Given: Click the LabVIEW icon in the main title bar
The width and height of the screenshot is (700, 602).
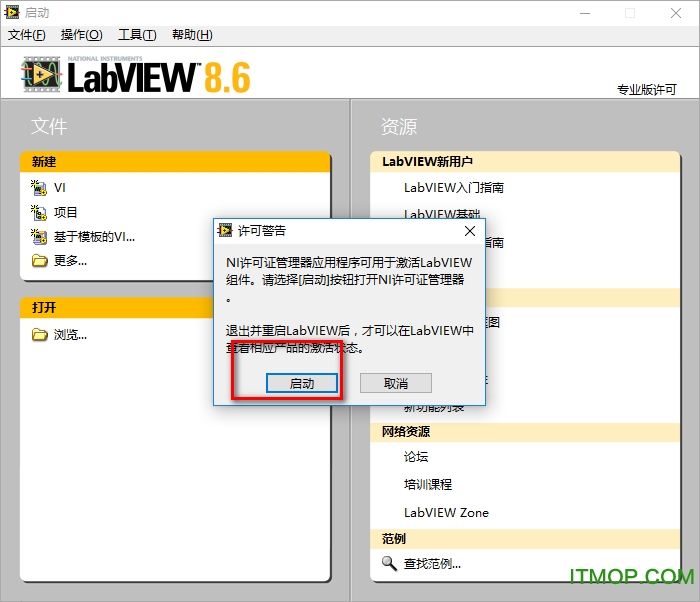Looking at the screenshot, I should pyautogui.click(x=12, y=13).
